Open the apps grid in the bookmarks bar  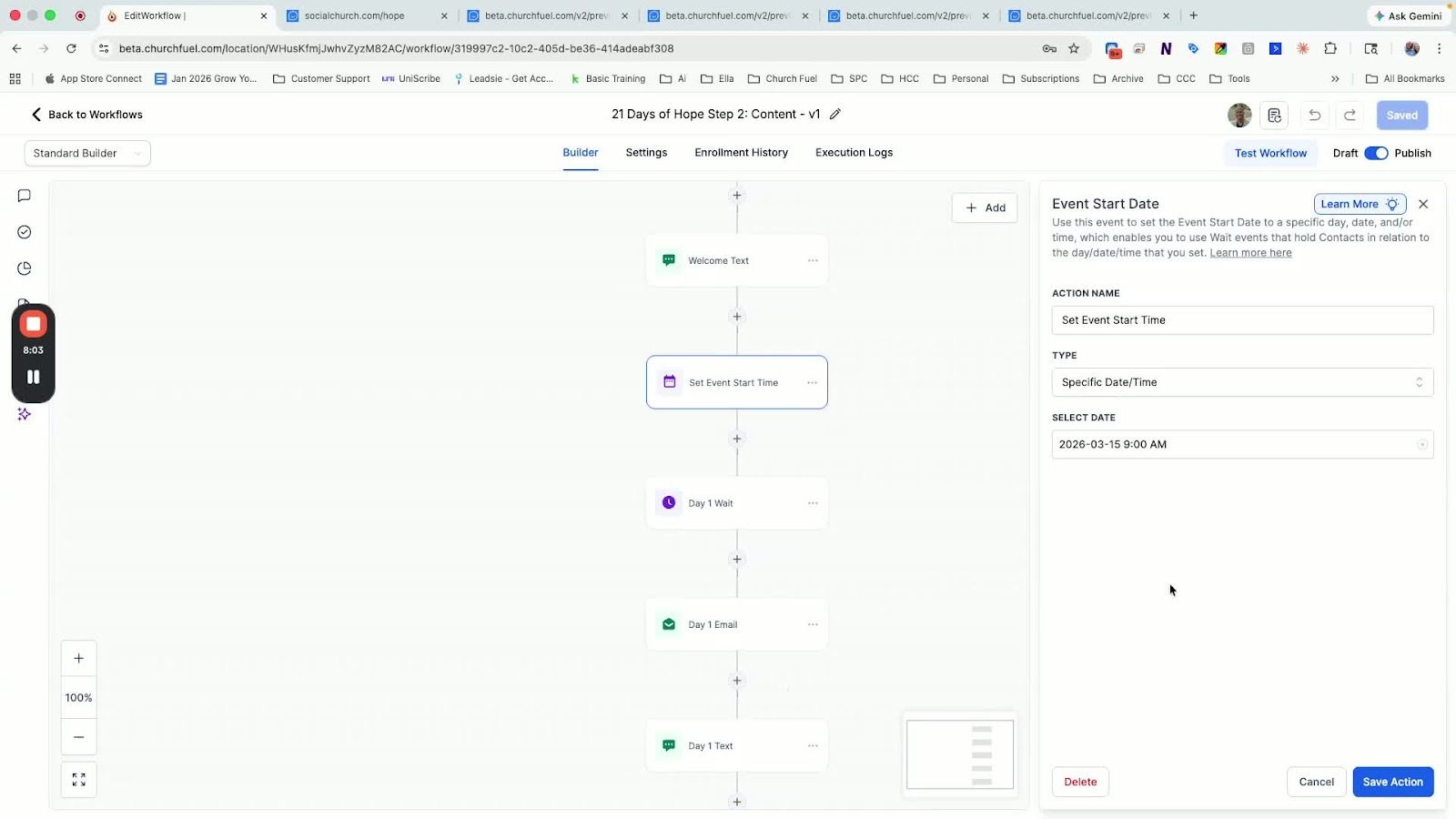pos(15,79)
